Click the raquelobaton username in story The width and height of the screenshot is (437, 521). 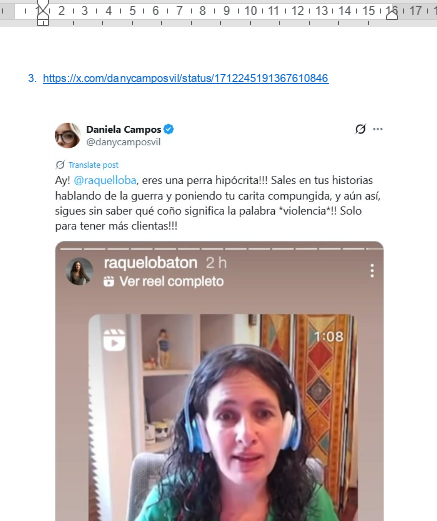[151, 263]
